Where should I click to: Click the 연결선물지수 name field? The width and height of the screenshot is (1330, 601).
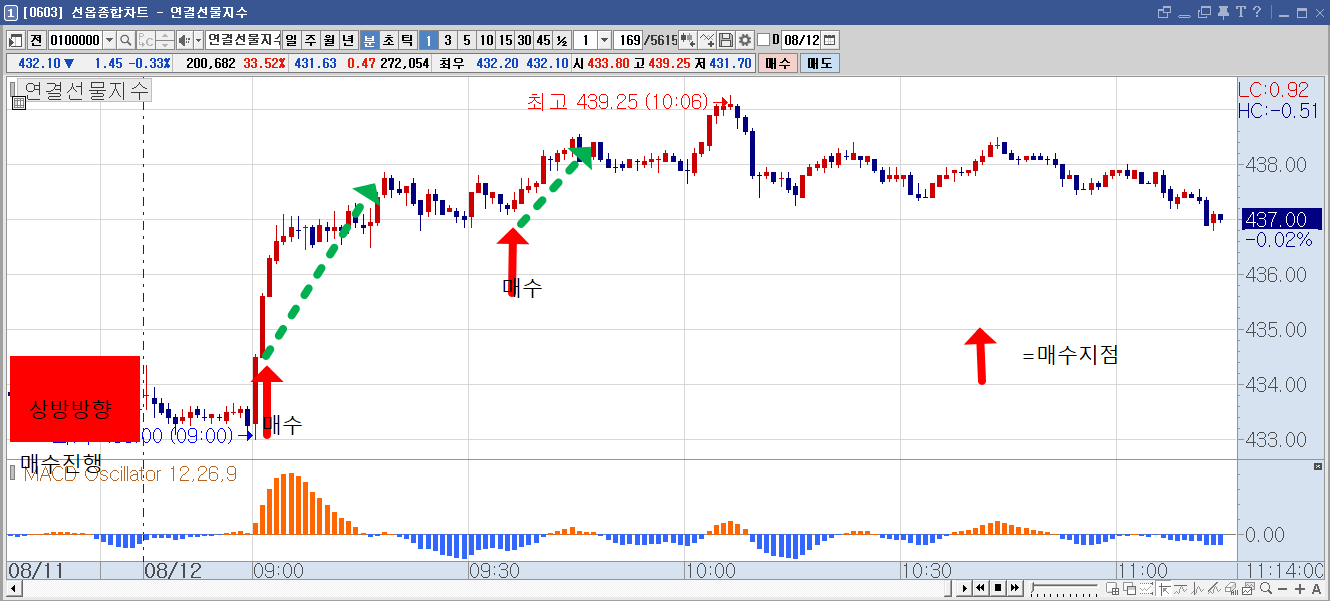[243, 40]
